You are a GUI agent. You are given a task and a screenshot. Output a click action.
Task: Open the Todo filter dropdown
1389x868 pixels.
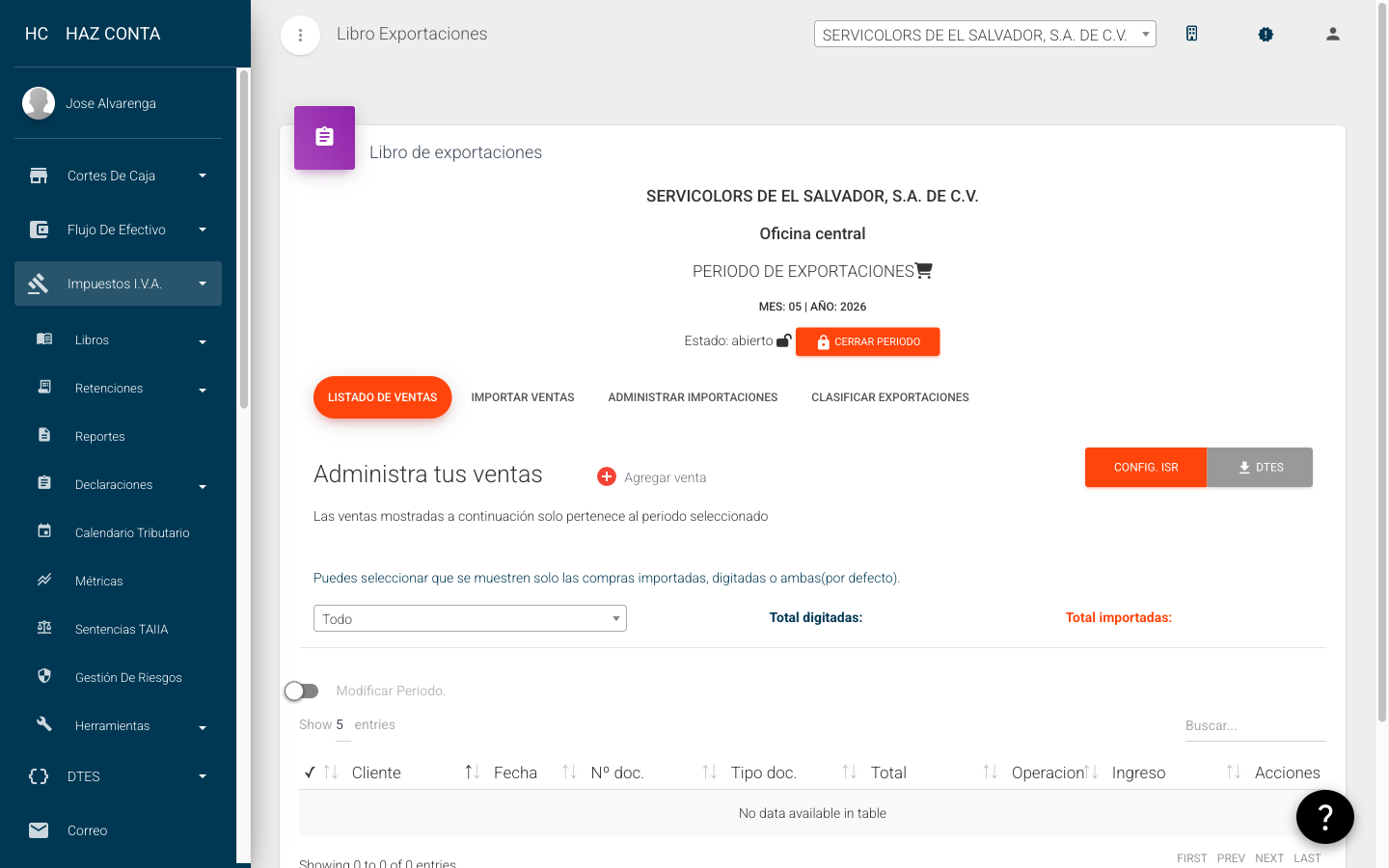tap(470, 618)
